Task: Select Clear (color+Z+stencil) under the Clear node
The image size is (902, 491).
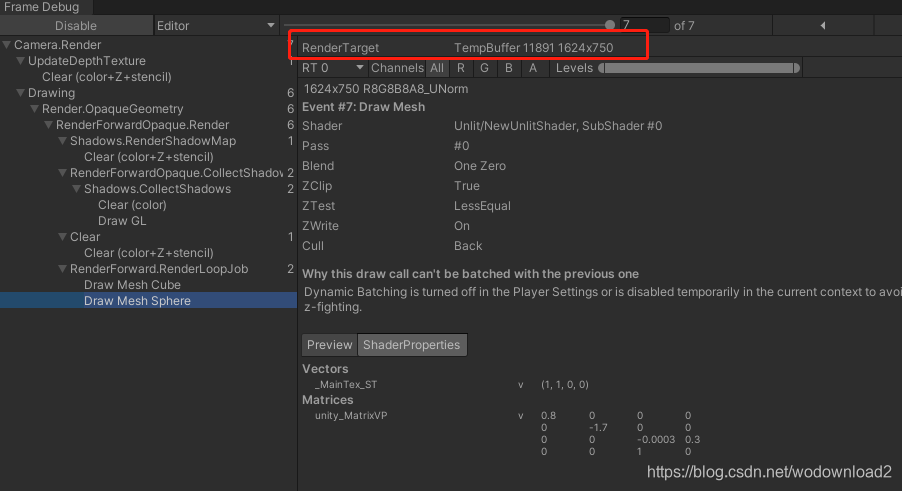Action: (x=148, y=253)
